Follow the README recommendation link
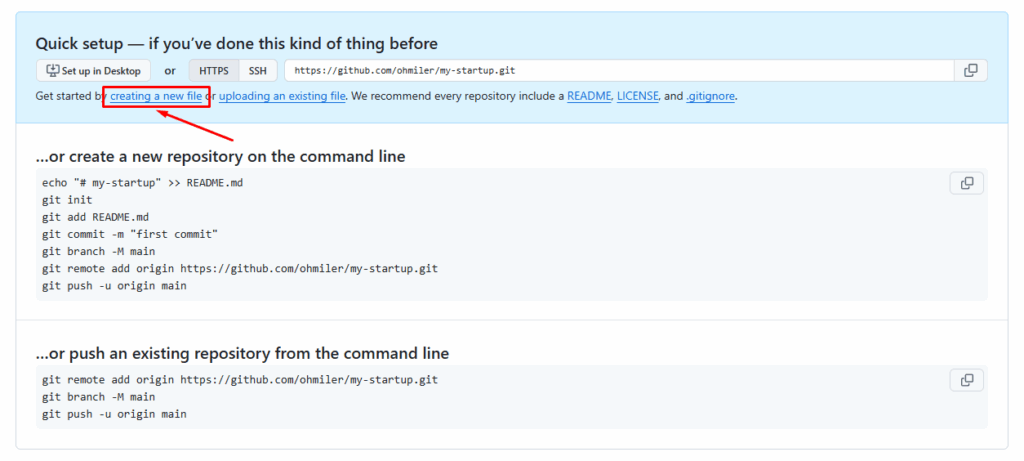 (589, 96)
